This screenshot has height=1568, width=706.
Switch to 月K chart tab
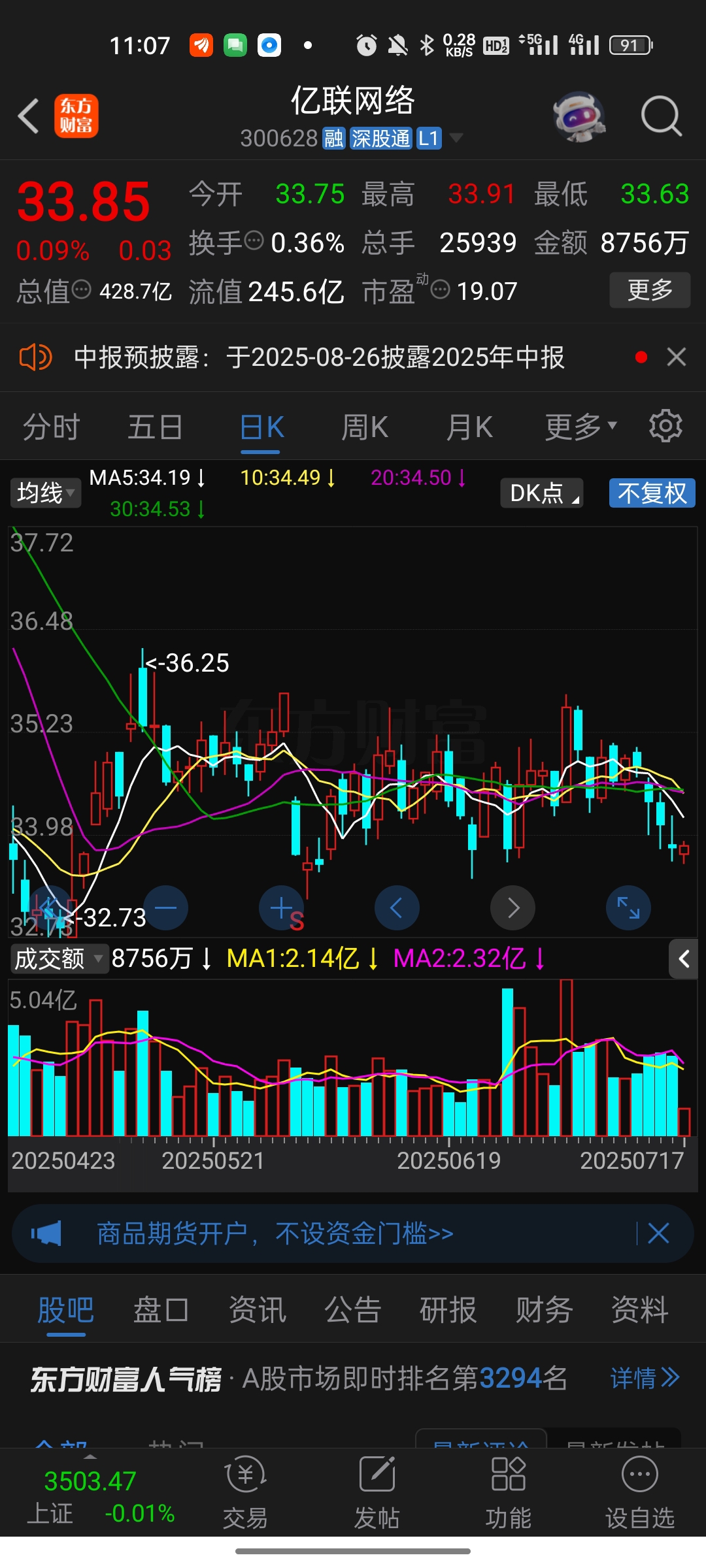(469, 427)
